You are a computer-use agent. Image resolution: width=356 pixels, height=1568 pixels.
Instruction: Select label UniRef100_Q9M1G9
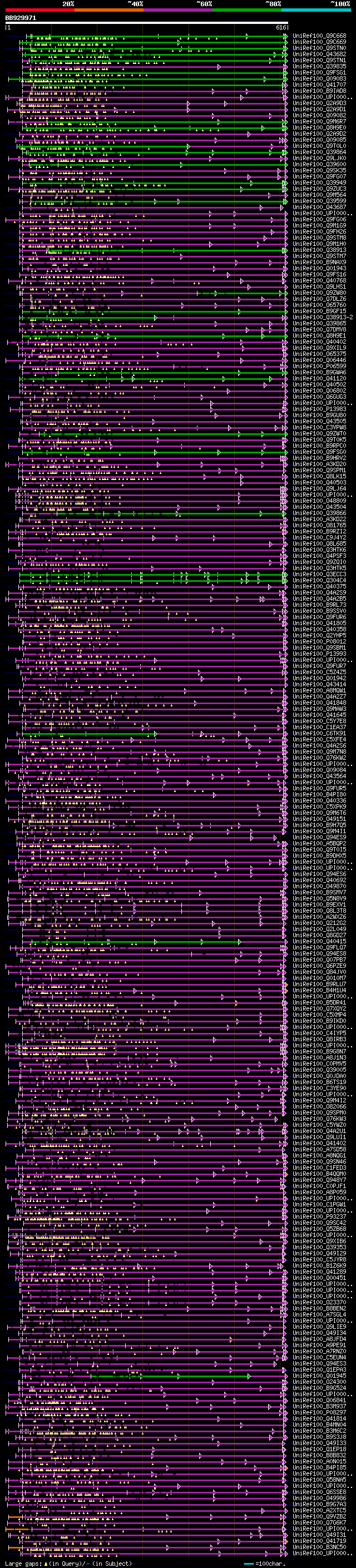pos(319,226)
